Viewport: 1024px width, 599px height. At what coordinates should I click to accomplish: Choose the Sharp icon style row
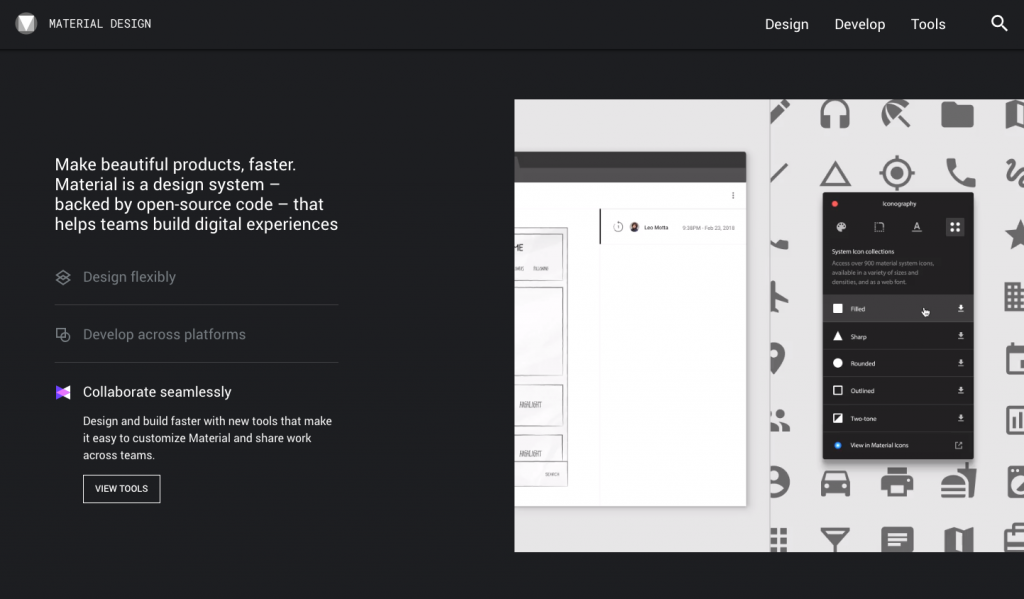tap(898, 336)
